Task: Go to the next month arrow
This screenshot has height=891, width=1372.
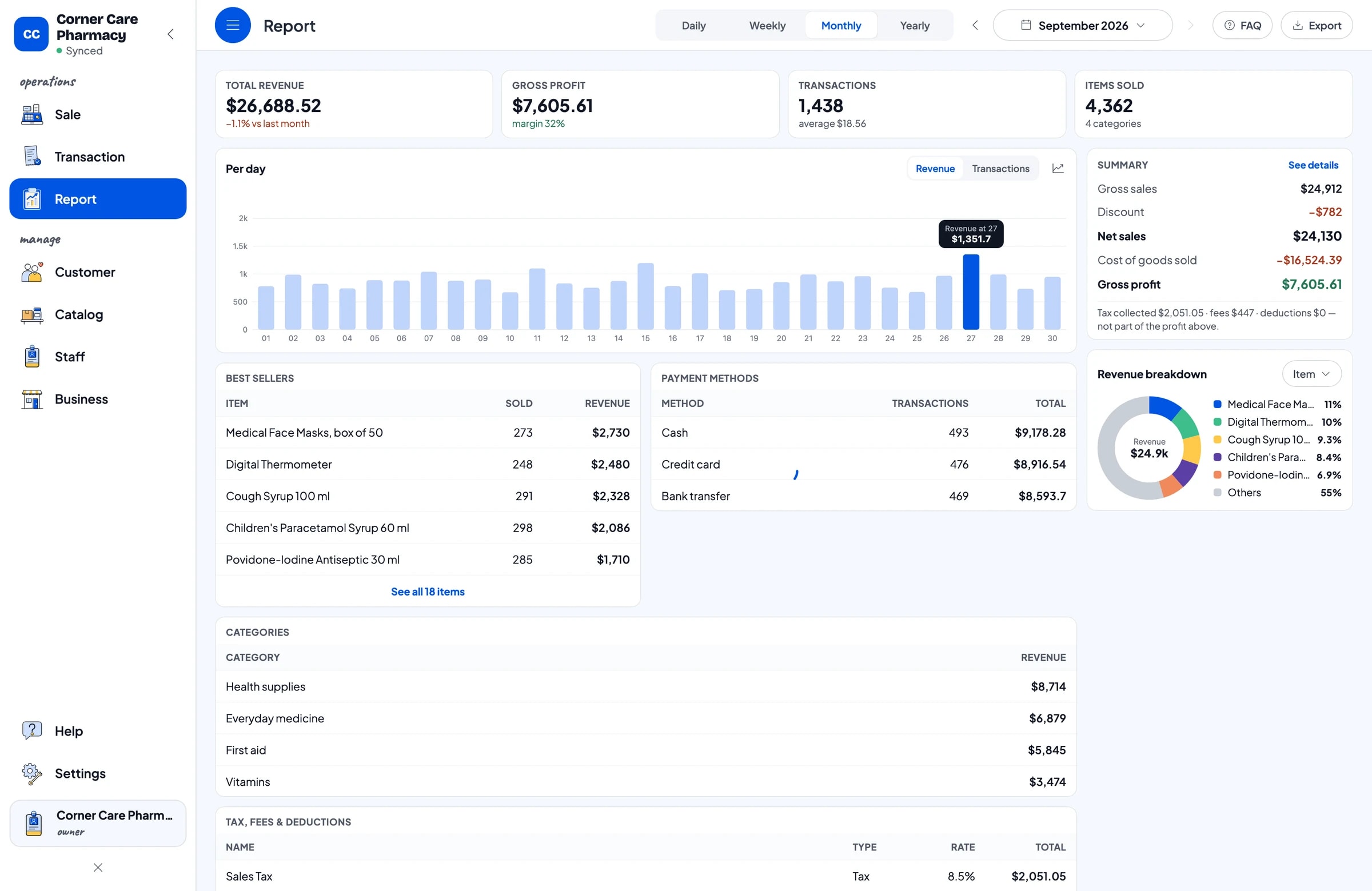Action: tap(1190, 25)
